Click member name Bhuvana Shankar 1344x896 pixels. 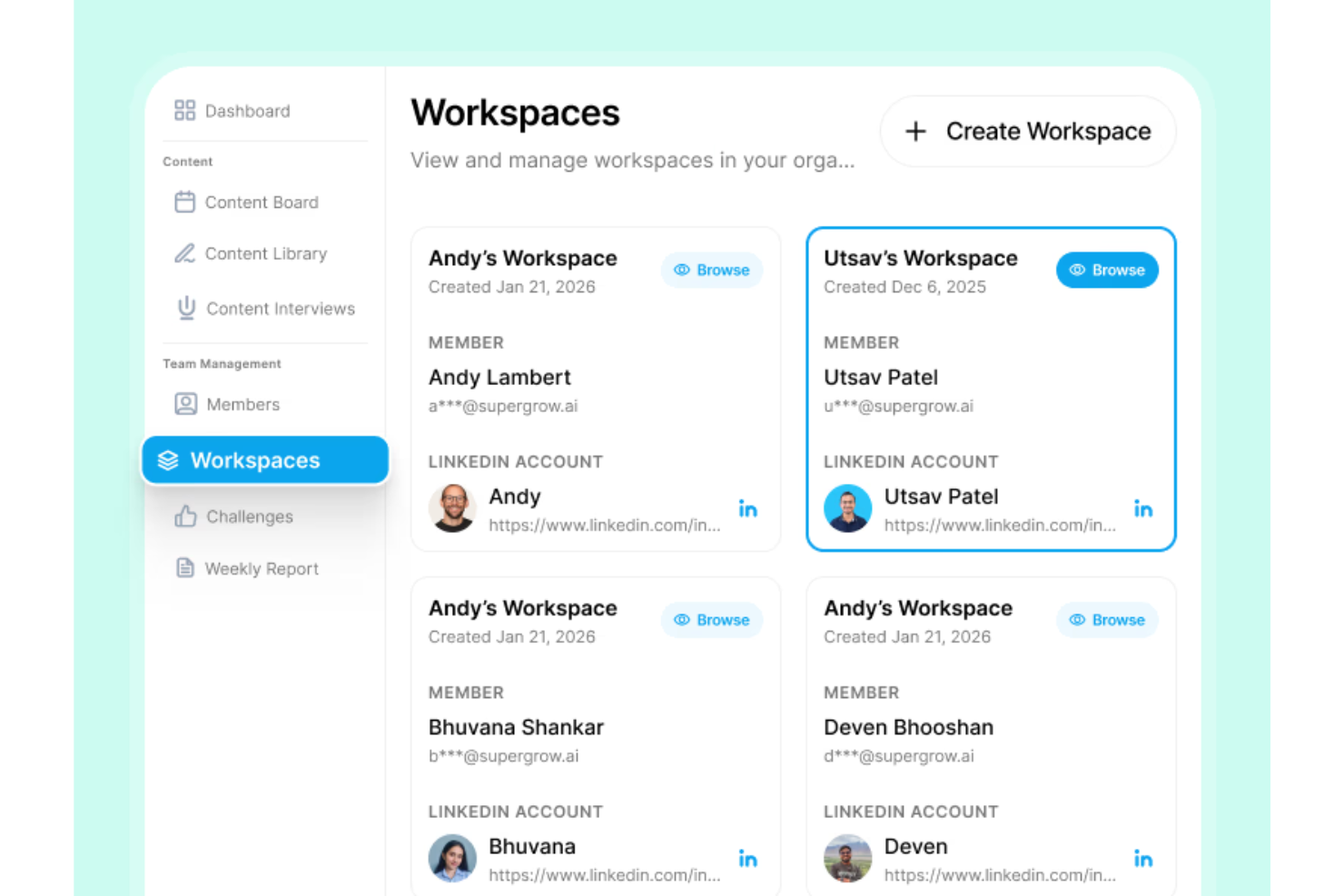click(x=516, y=727)
